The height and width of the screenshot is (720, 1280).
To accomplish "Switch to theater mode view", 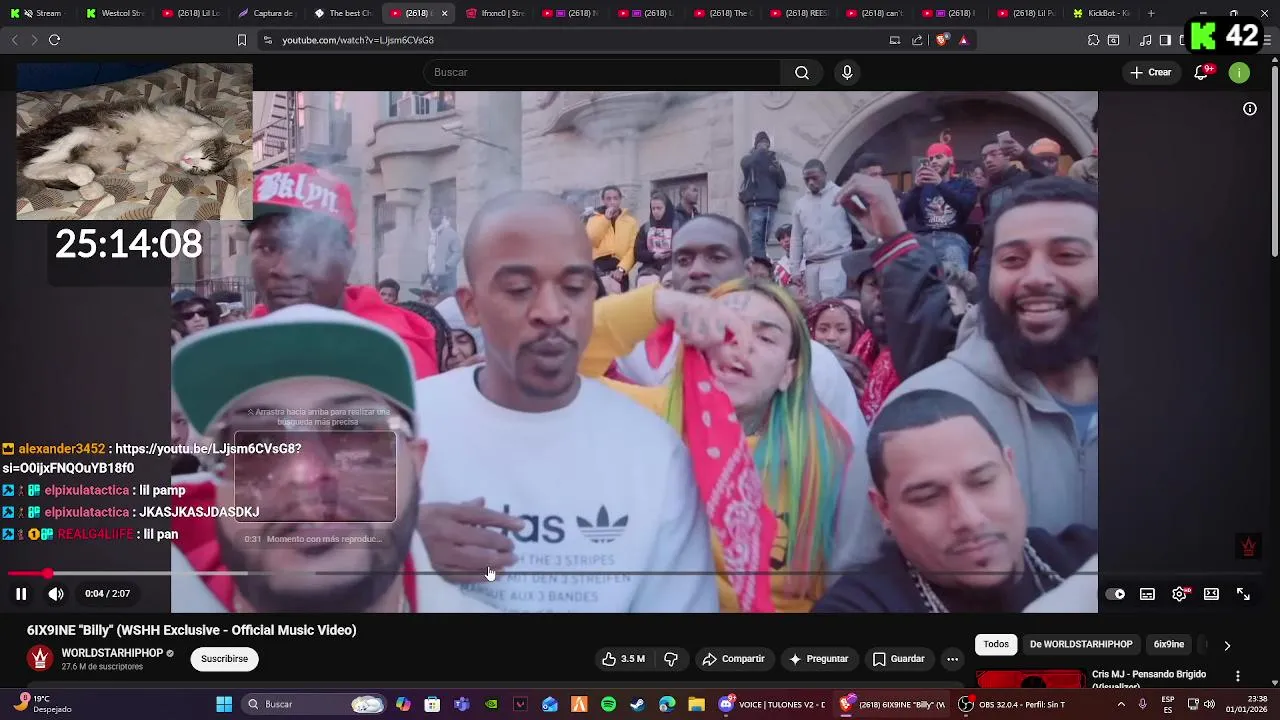I will tap(1211, 594).
